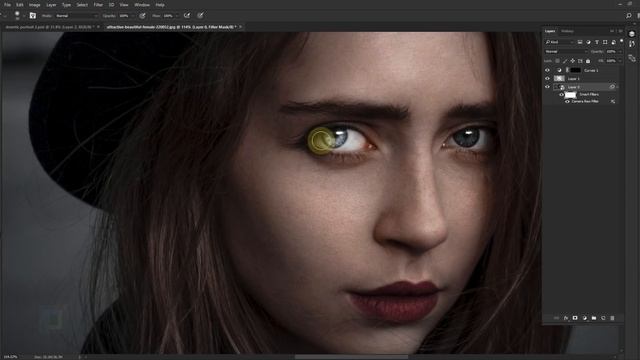The width and height of the screenshot is (640, 360).
Task: Open Camera Raw Filter blending options icon
Action: tap(613, 102)
